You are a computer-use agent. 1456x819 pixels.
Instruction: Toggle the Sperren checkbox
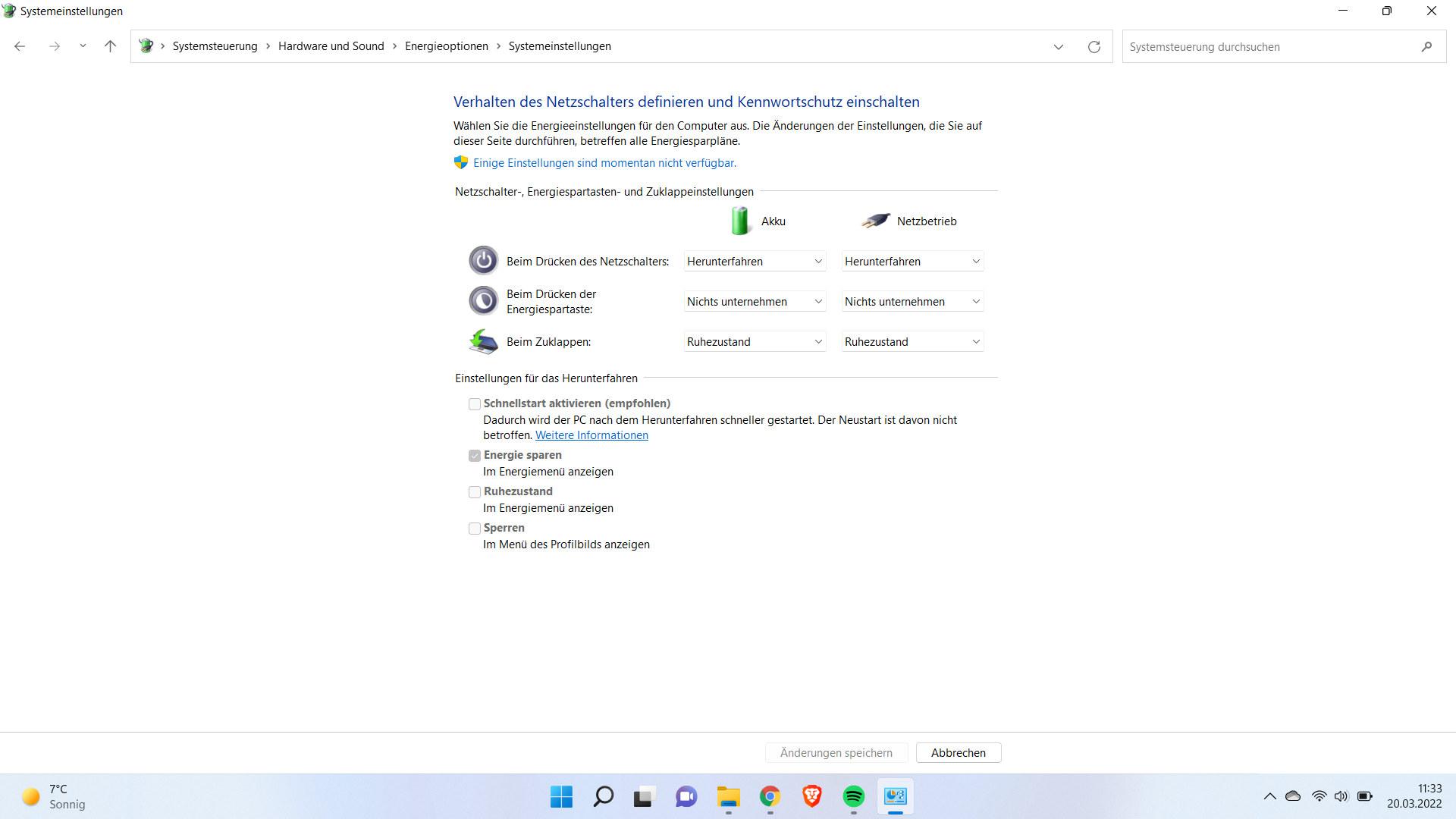pyautogui.click(x=475, y=529)
